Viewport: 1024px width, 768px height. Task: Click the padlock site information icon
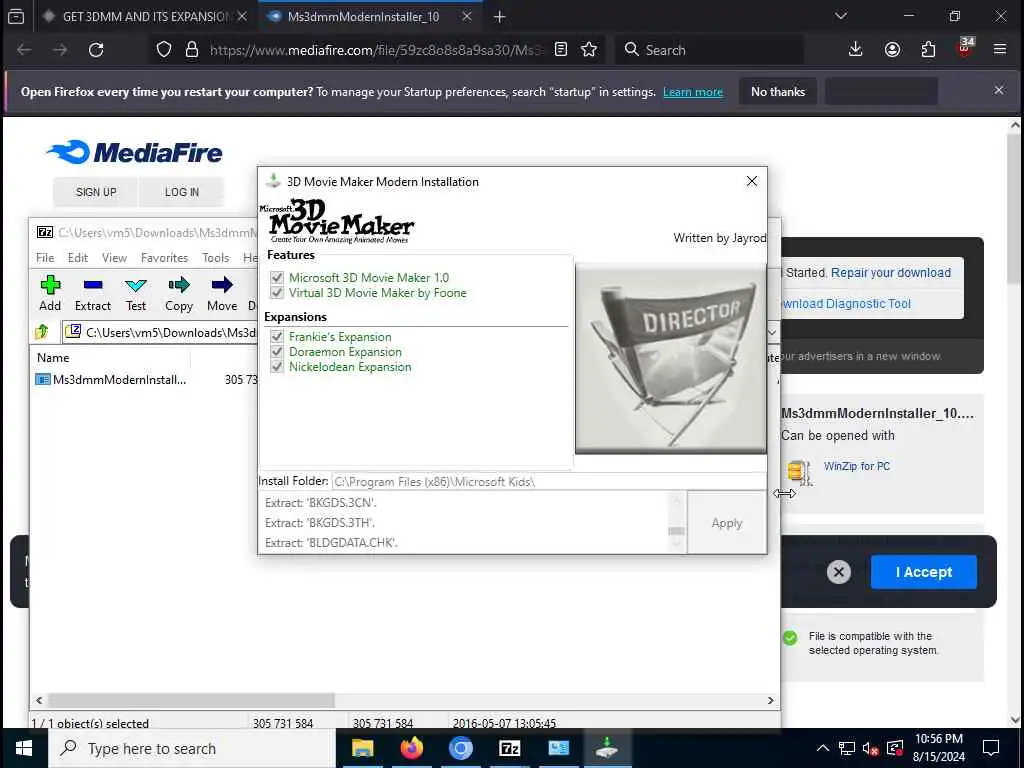click(191, 50)
